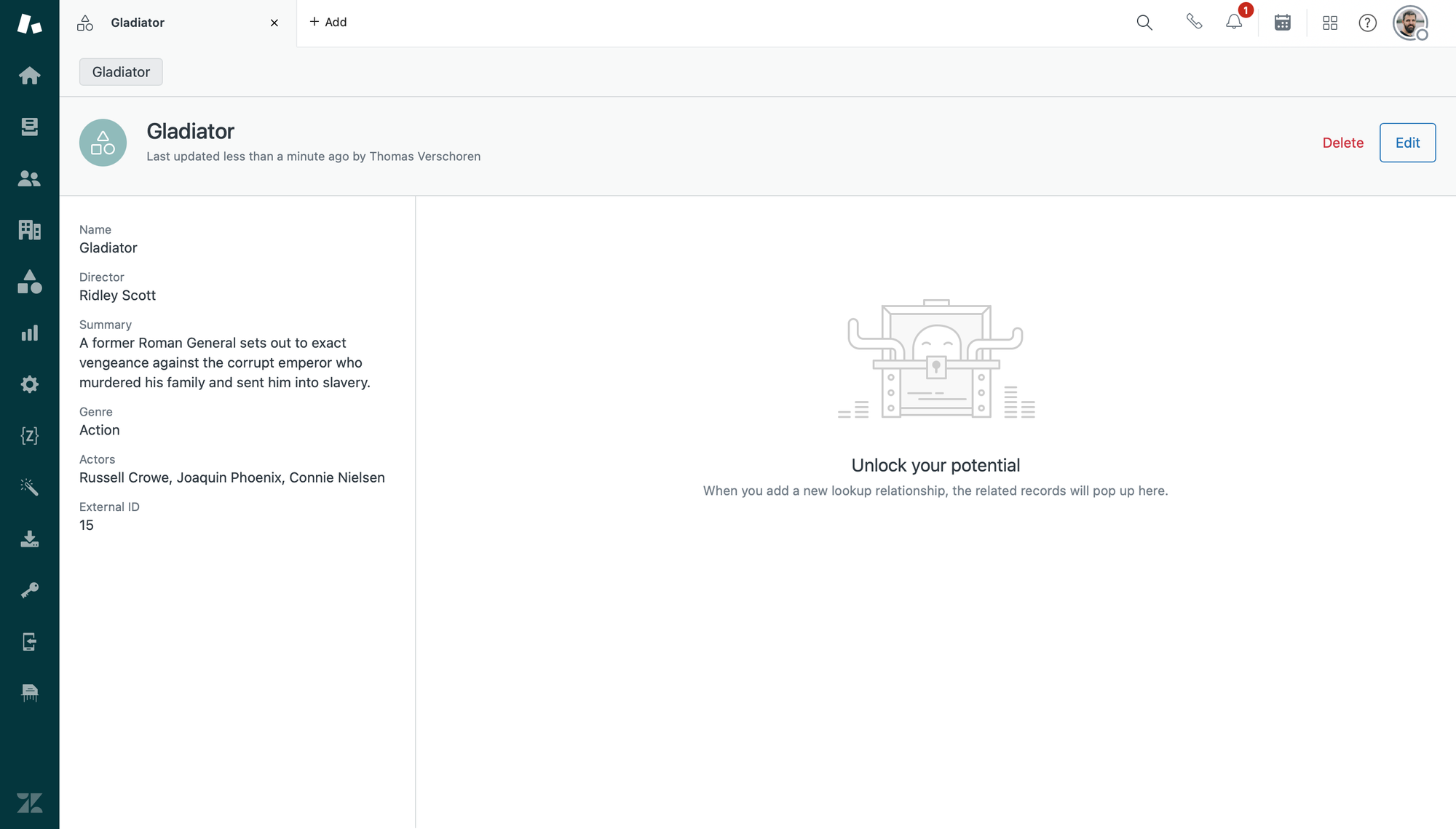Open the Home icon in sidebar
This screenshot has height=829, width=1456.
pyautogui.click(x=29, y=76)
